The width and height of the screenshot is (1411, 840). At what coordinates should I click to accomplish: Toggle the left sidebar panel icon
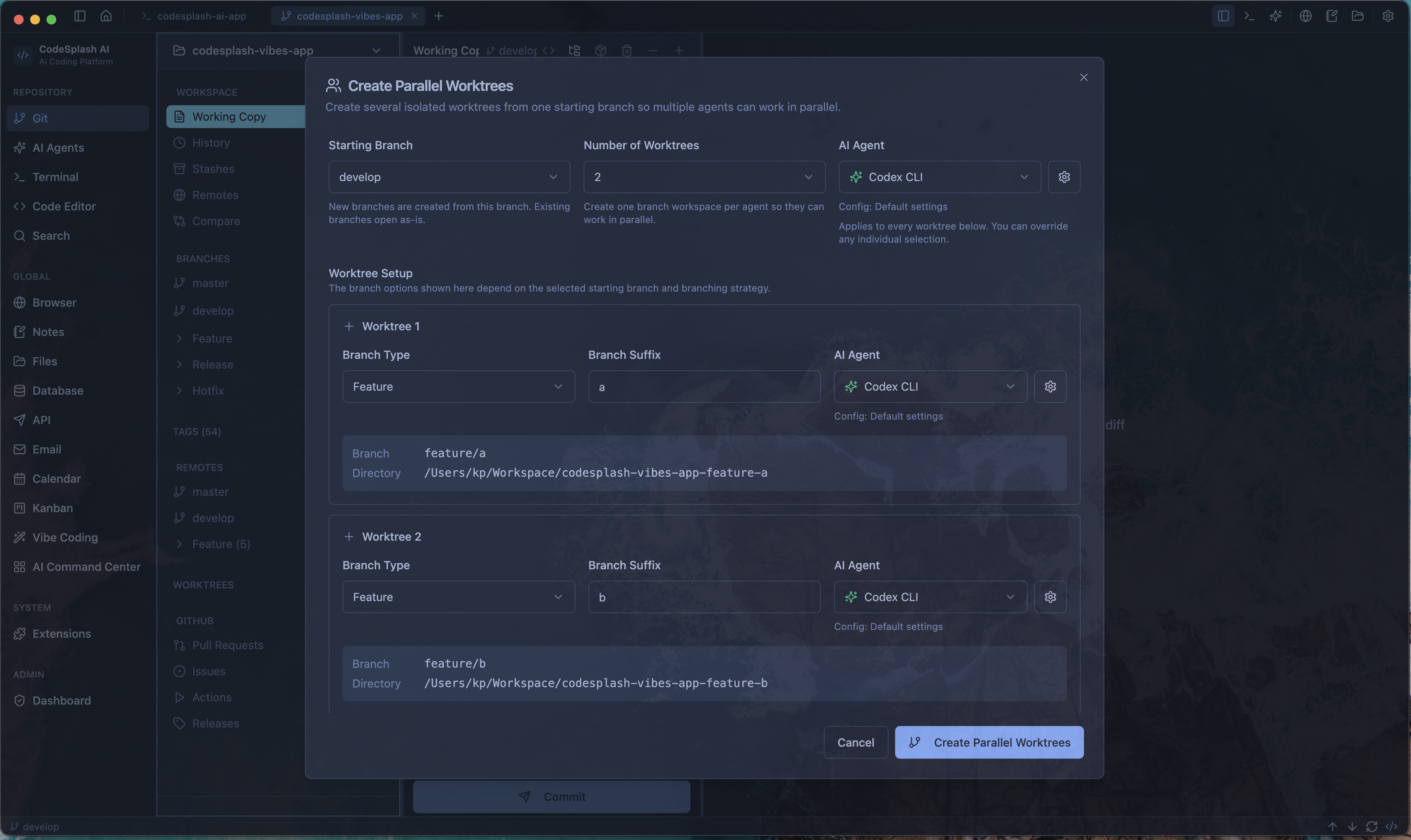[80, 16]
